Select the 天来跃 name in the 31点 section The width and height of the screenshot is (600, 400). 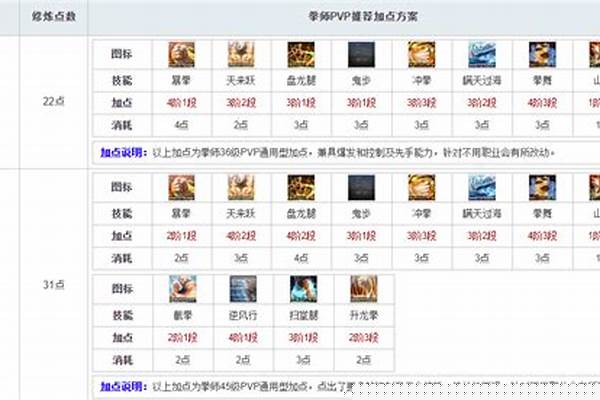coord(241,214)
